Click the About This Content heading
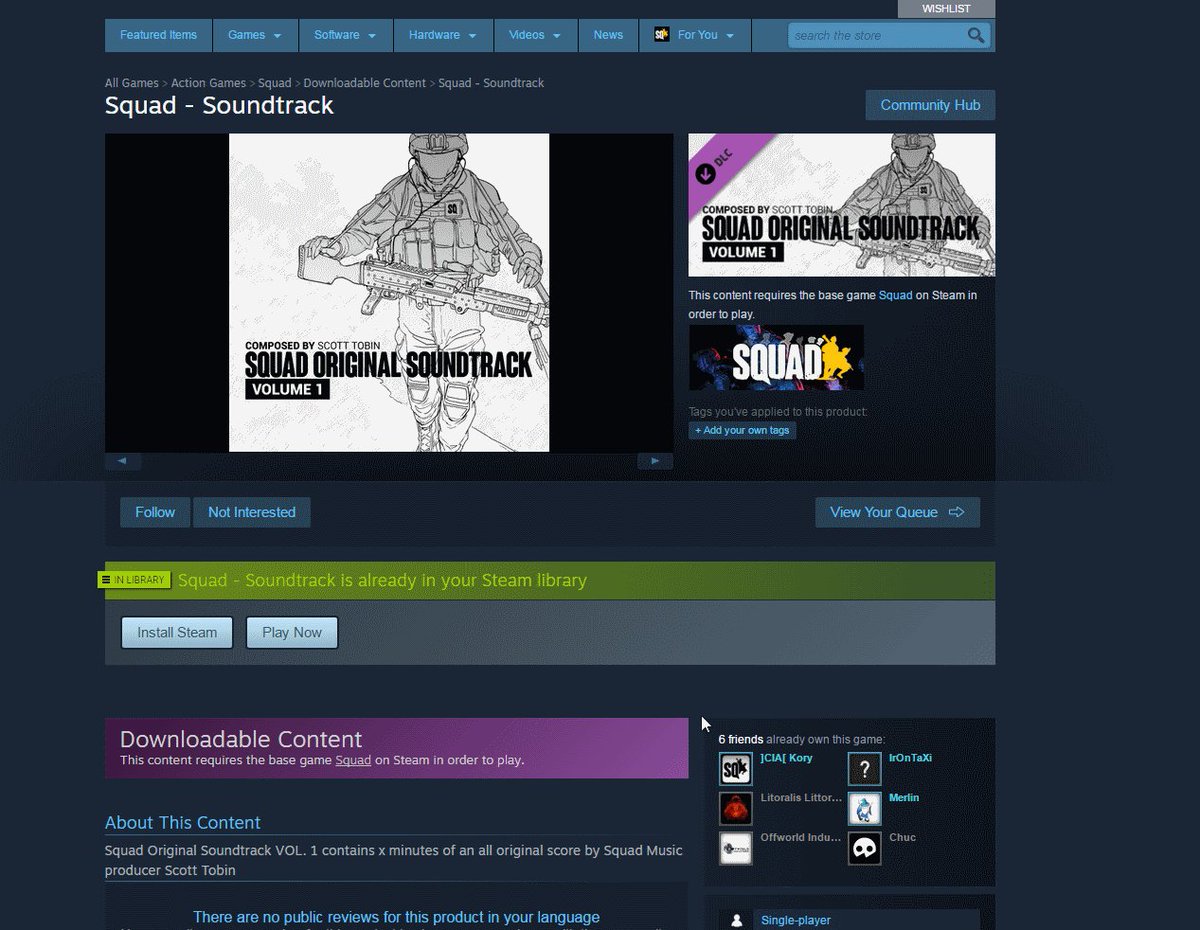The width and height of the screenshot is (1200, 930). click(182, 822)
